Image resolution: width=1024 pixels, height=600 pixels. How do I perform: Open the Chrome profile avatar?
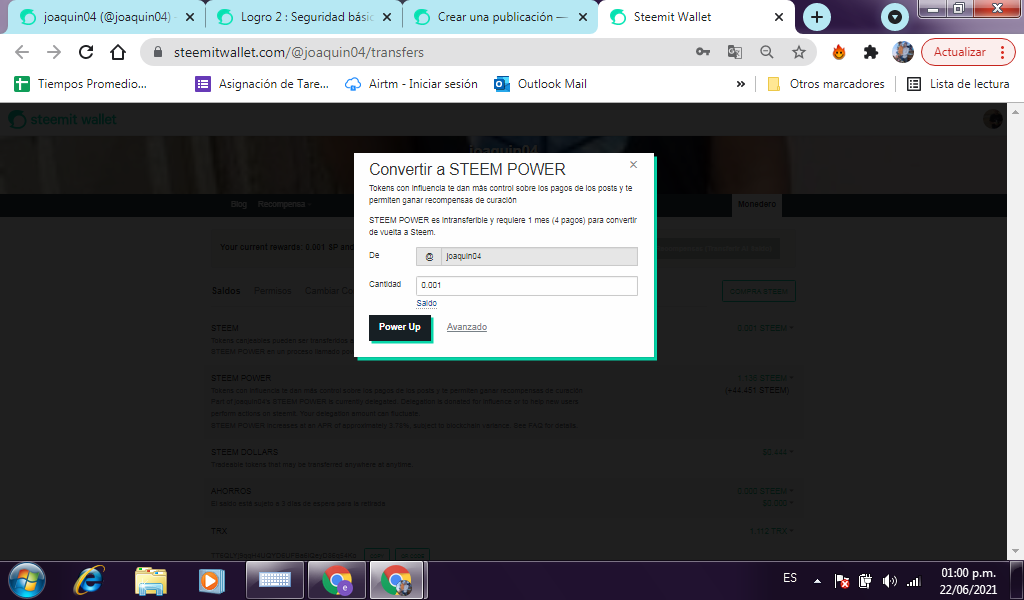[903, 52]
